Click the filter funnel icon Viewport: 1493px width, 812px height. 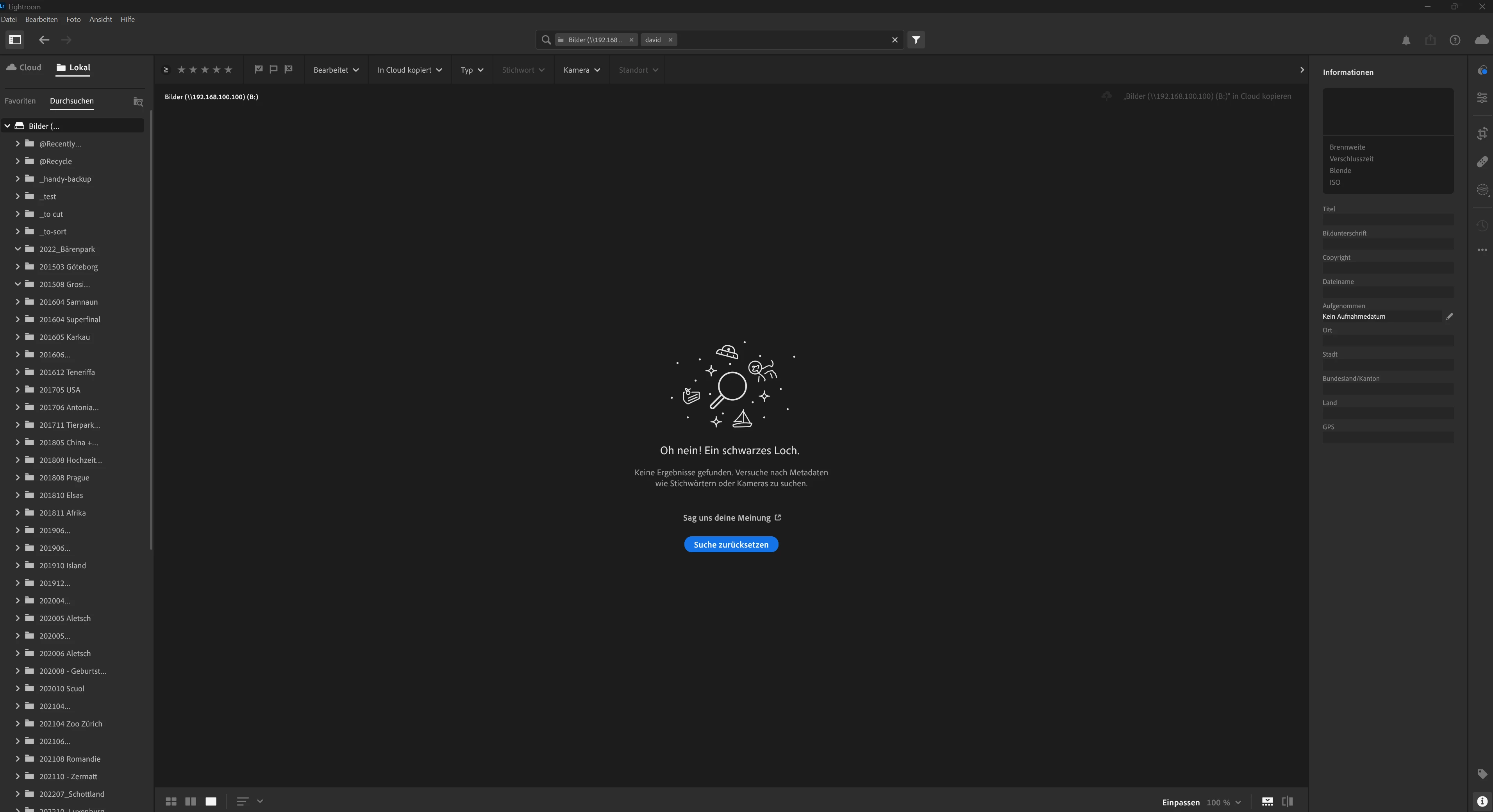[x=916, y=40]
